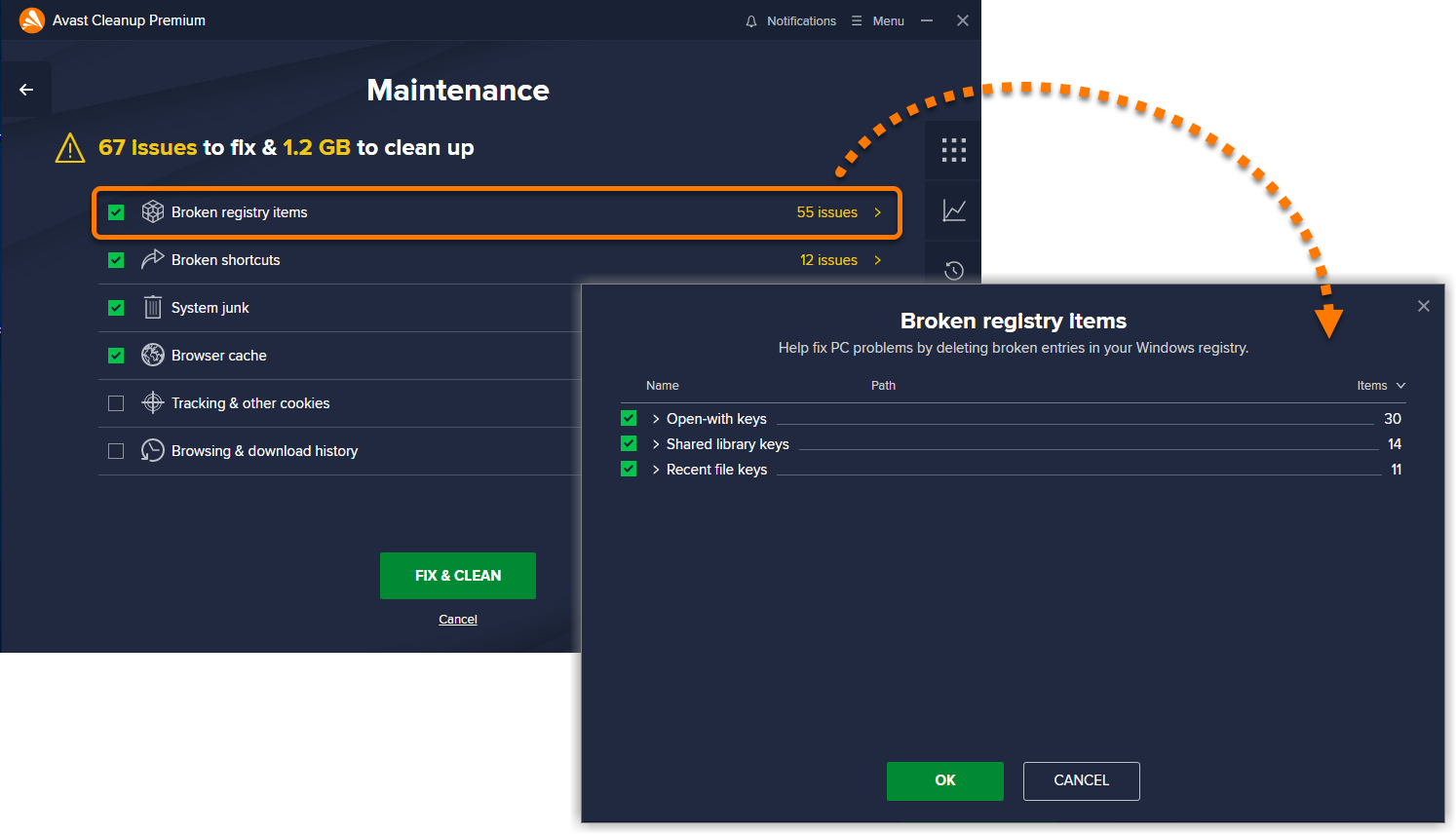Expand Recent file keys row
Viewport: 1456px width, 834px height.
point(656,470)
